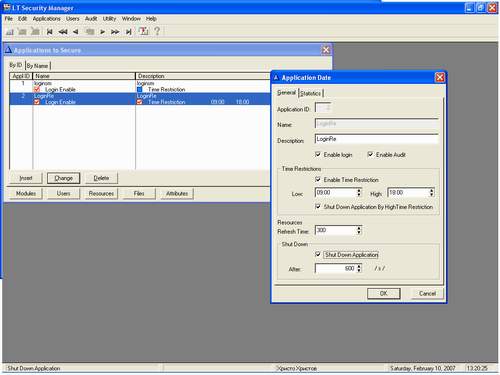
Task: Open the Help menu
Action: 151,19
